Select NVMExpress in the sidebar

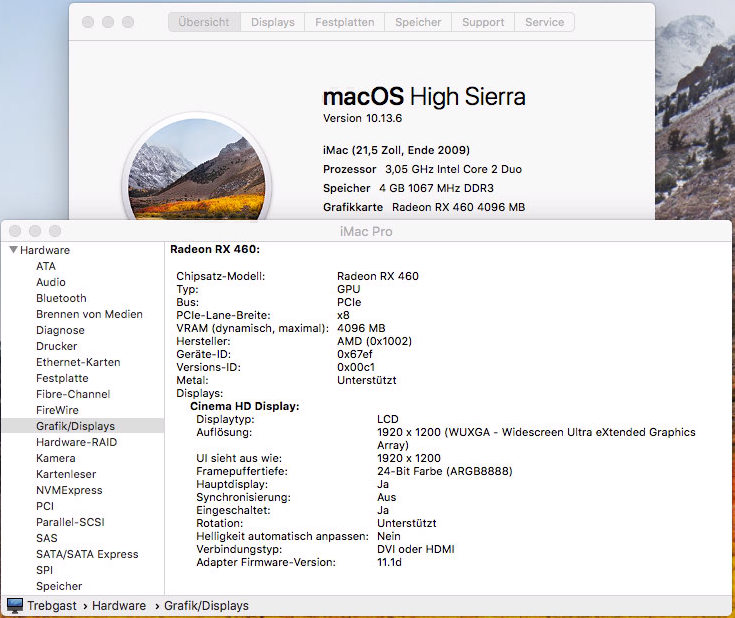click(69, 490)
